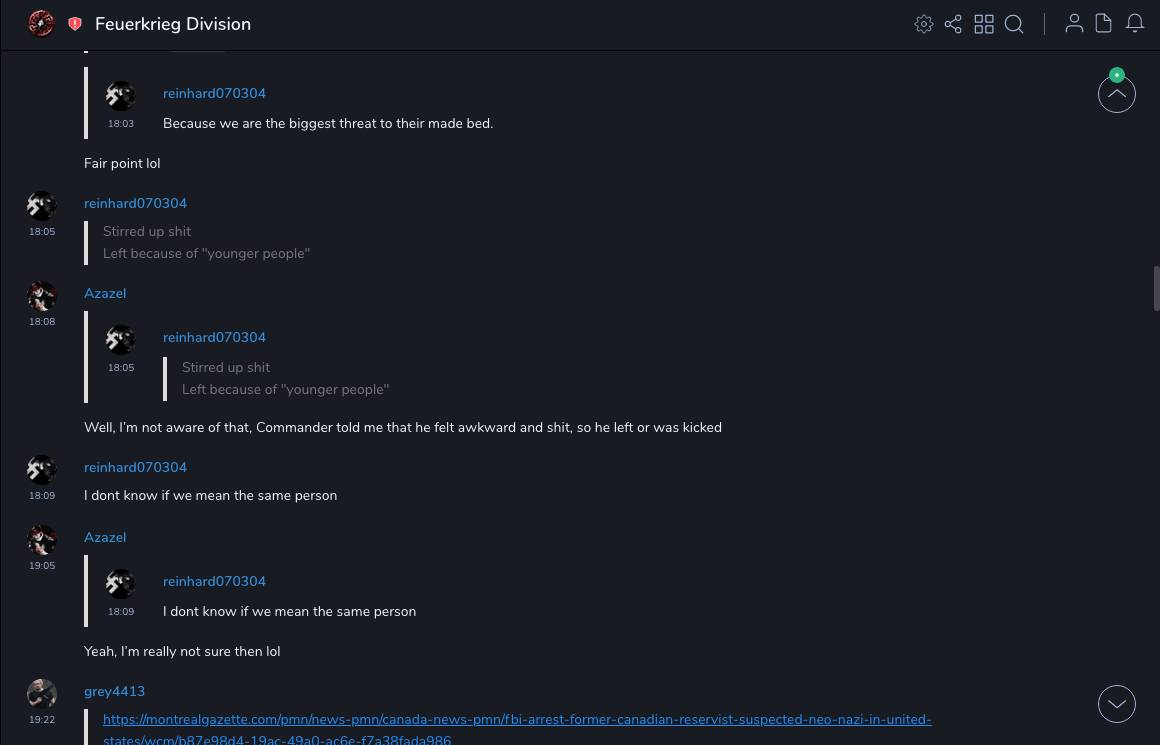Image resolution: width=1160 pixels, height=745 pixels.
Task: Click the red shield alert icon
Action: click(75, 24)
